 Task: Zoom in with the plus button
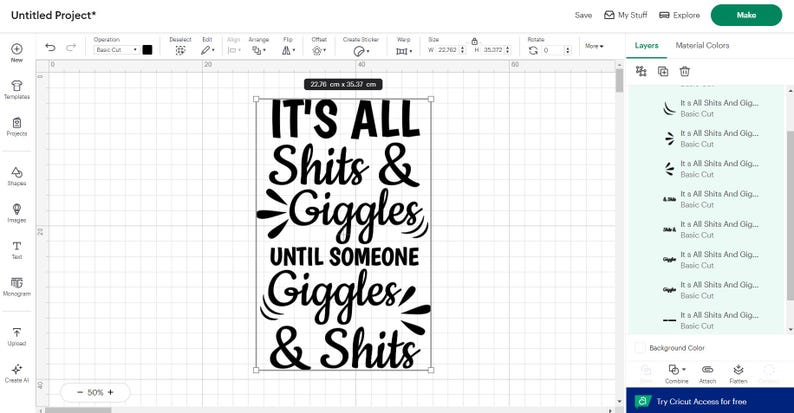click(x=110, y=392)
